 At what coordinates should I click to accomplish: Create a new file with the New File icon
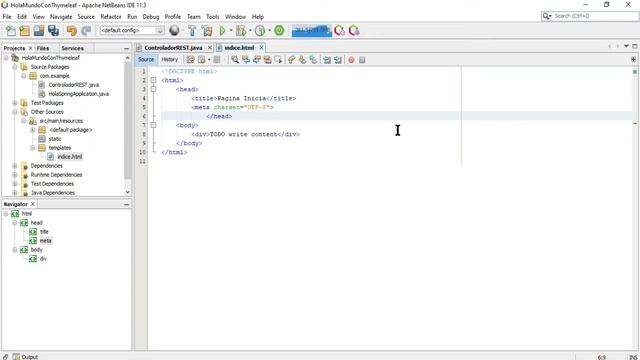11,31
